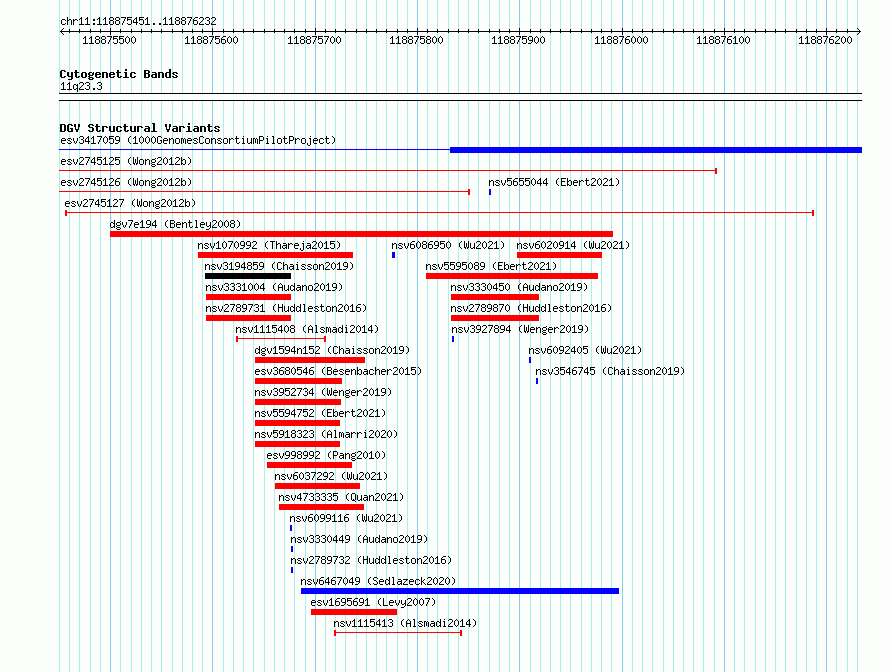Click the esv2745127 (Wong2012b) label
This screenshot has width=890, height=672.
(x=130, y=203)
